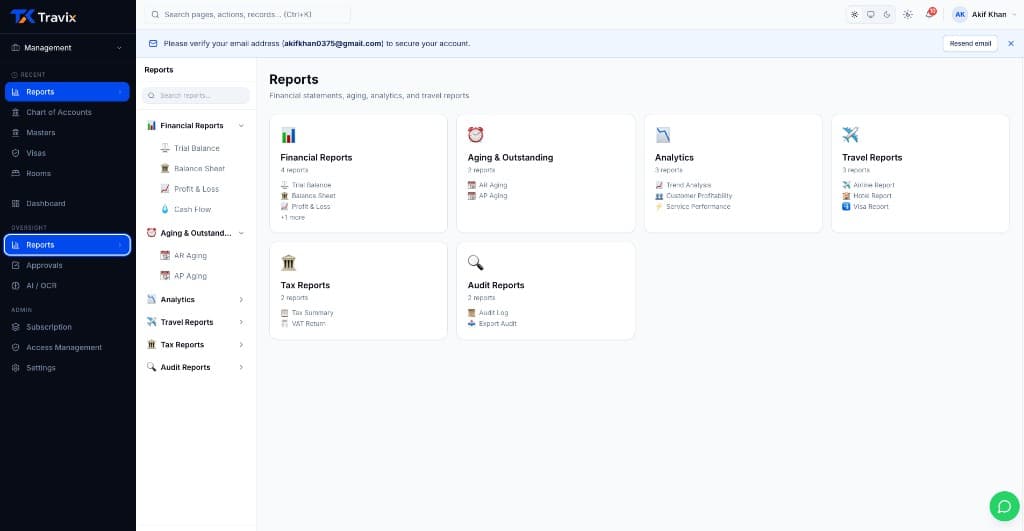Click the Tax Reports bank building card icon
Viewport: 1024px width, 531px height.
tap(288, 263)
